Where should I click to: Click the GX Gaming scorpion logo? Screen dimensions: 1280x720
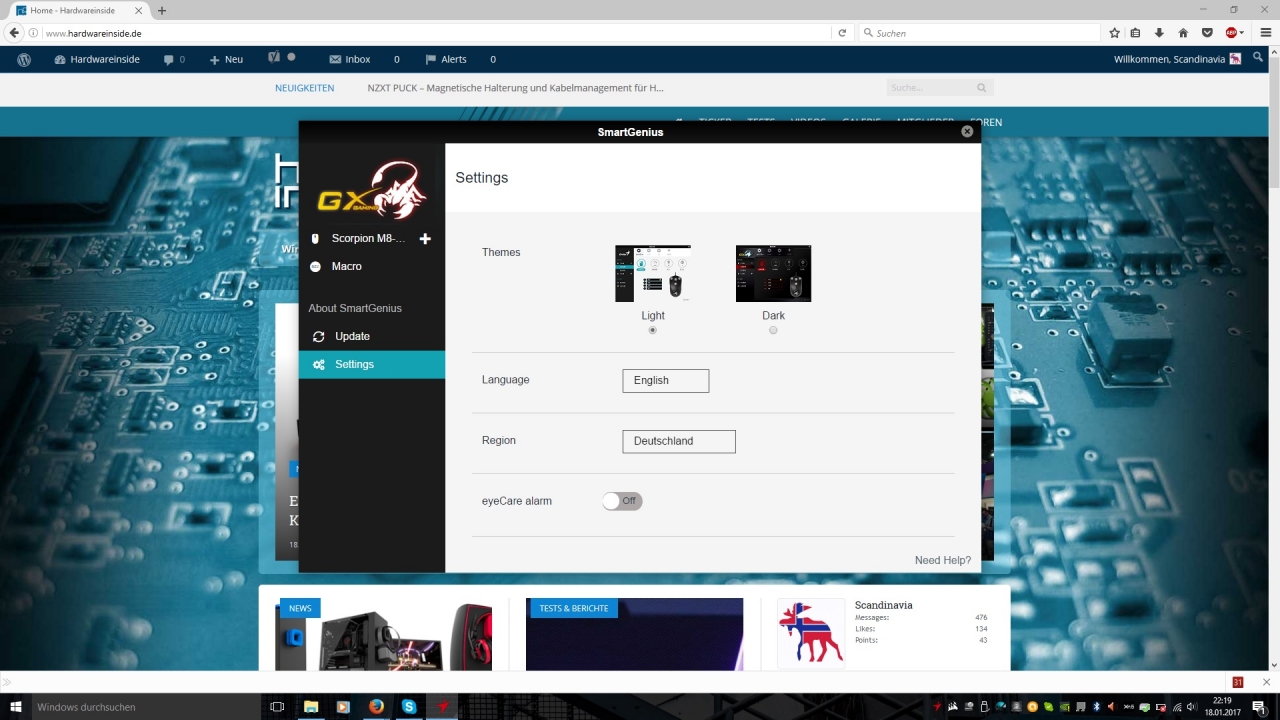tap(373, 190)
